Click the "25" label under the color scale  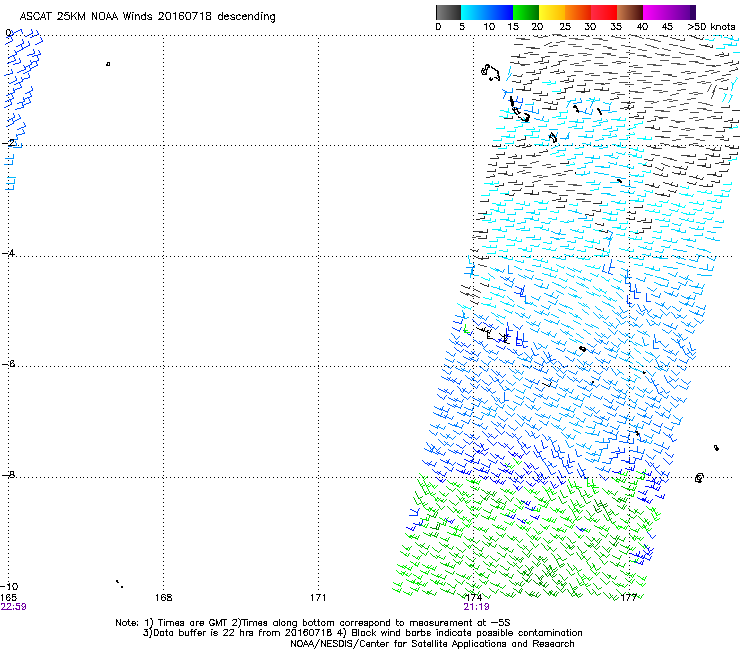(565, 27)
